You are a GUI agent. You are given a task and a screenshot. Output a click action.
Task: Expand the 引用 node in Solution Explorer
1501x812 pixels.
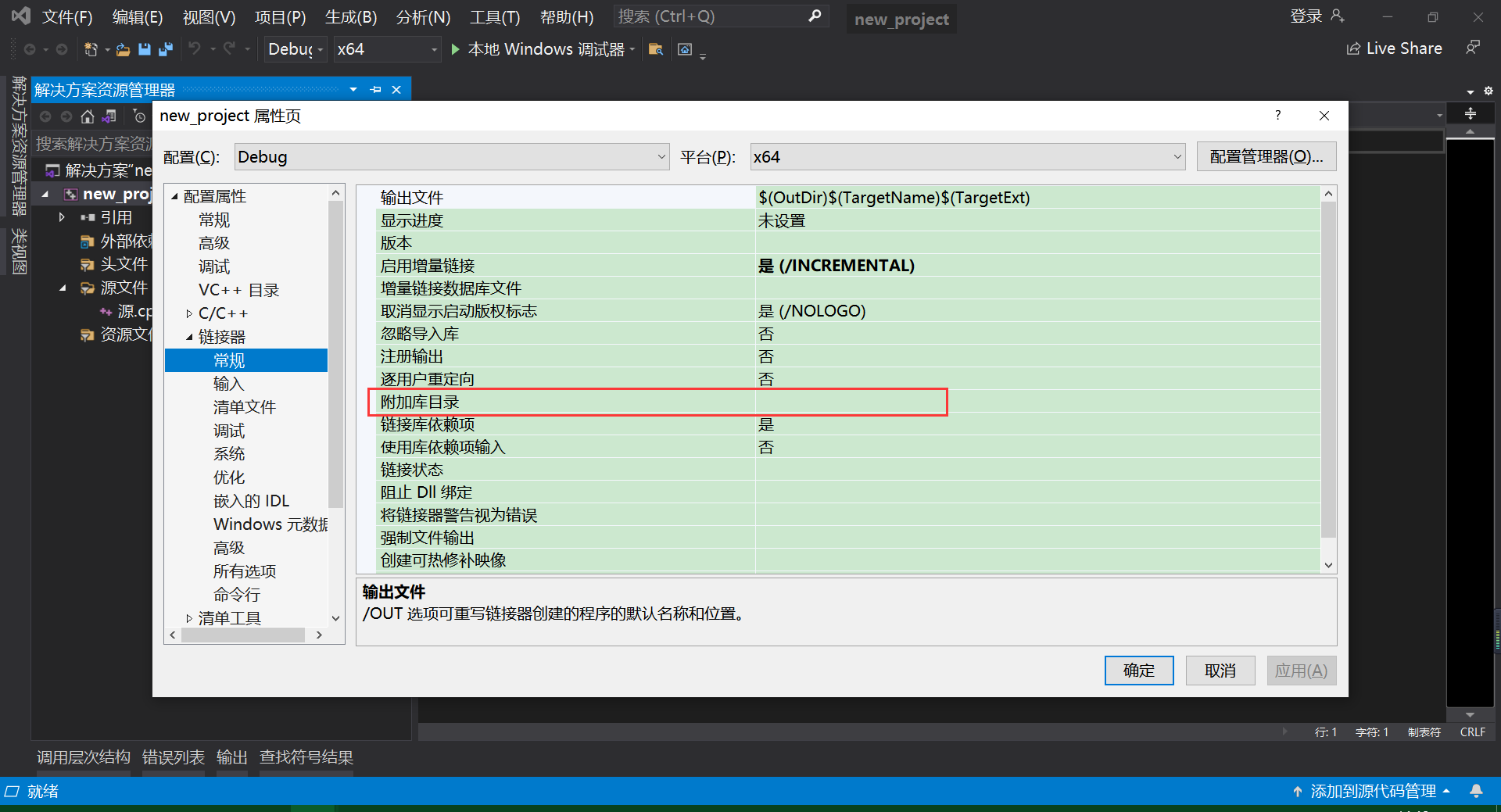[x=62, y=217]
